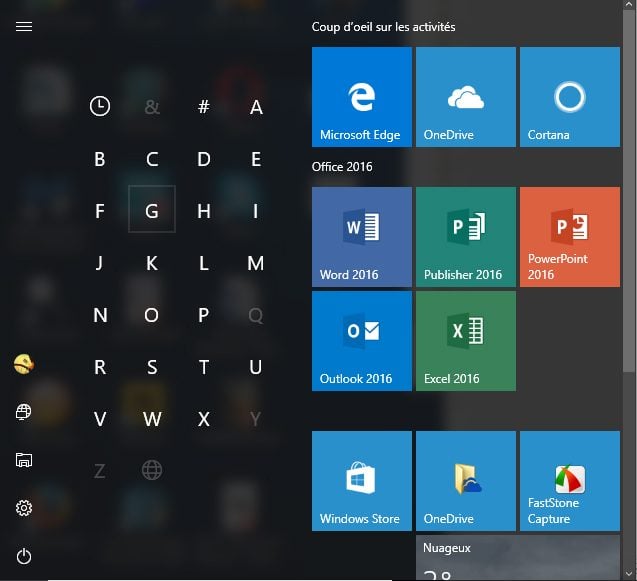Go to the highlighted letter G

[152, 209]
